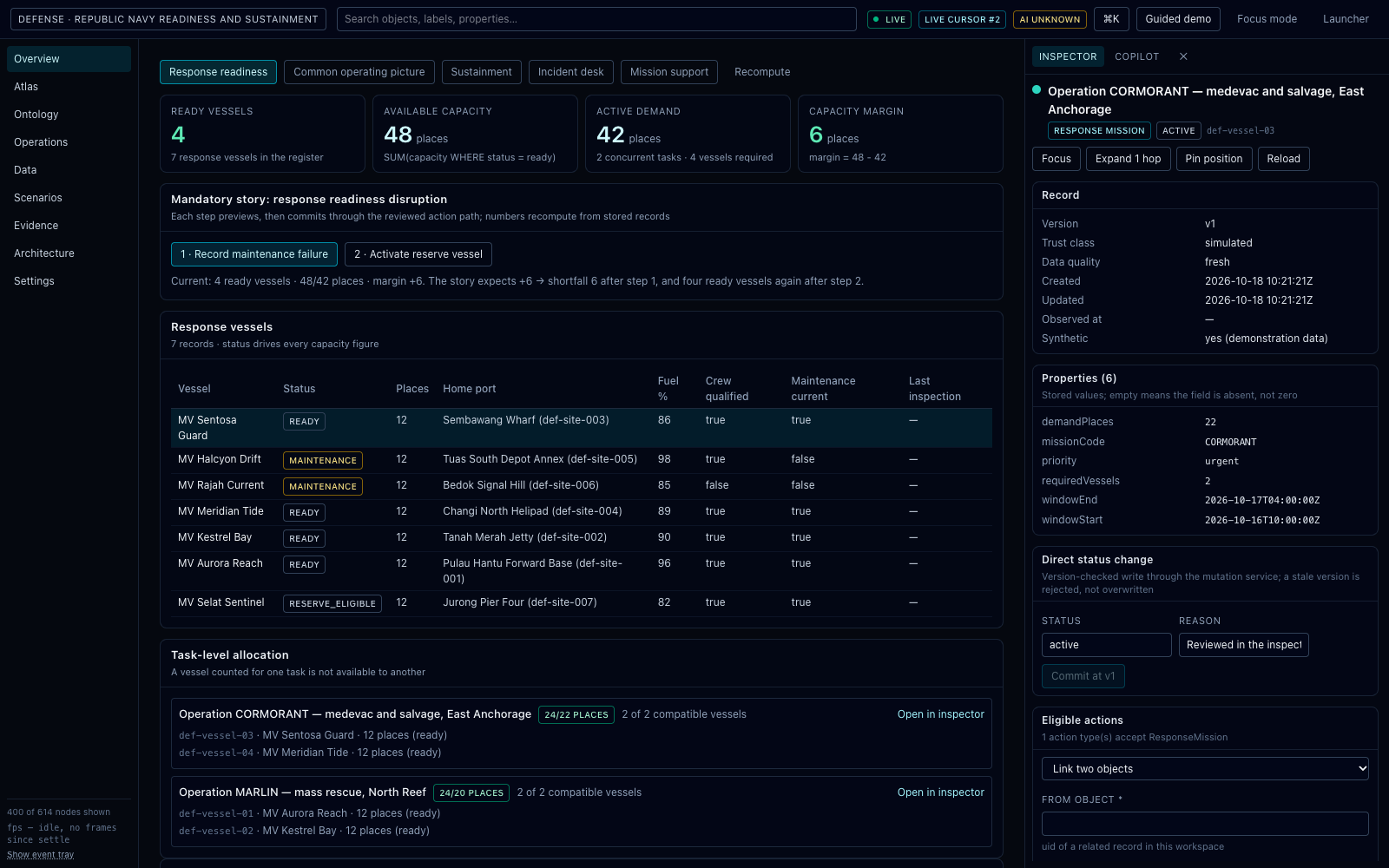Open Ontology in the sidebar
The image size is (1389, 868).
pyautogui.click(x=69, y=115)
